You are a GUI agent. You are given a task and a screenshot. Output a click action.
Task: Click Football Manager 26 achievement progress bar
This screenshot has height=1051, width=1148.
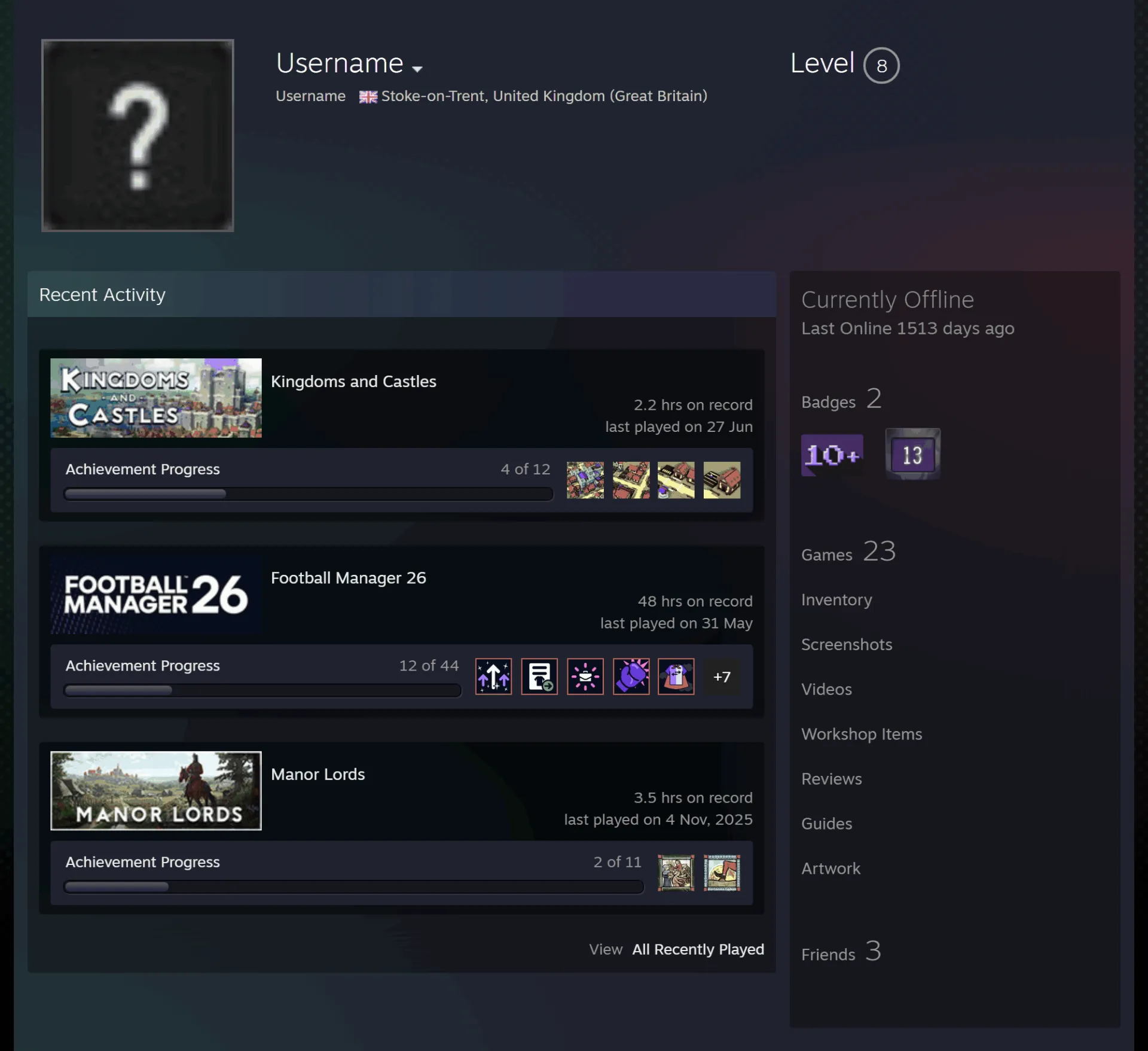click(x=262, y=690)
